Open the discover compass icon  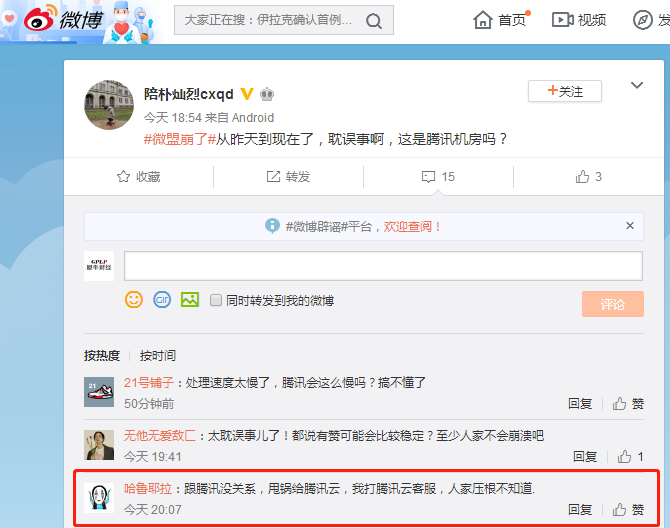coord(643,20)
